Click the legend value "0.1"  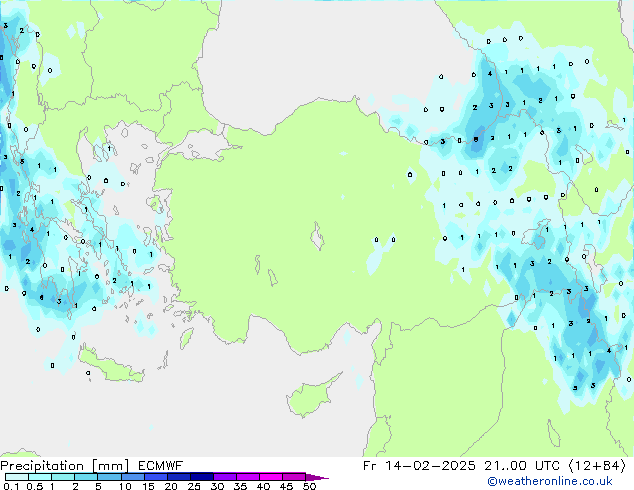click(11, 486)
